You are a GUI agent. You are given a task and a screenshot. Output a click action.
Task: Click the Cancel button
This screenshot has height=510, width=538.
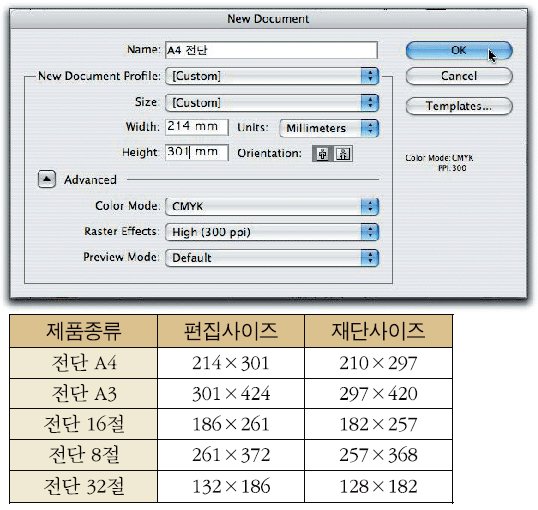click(459, 76)
